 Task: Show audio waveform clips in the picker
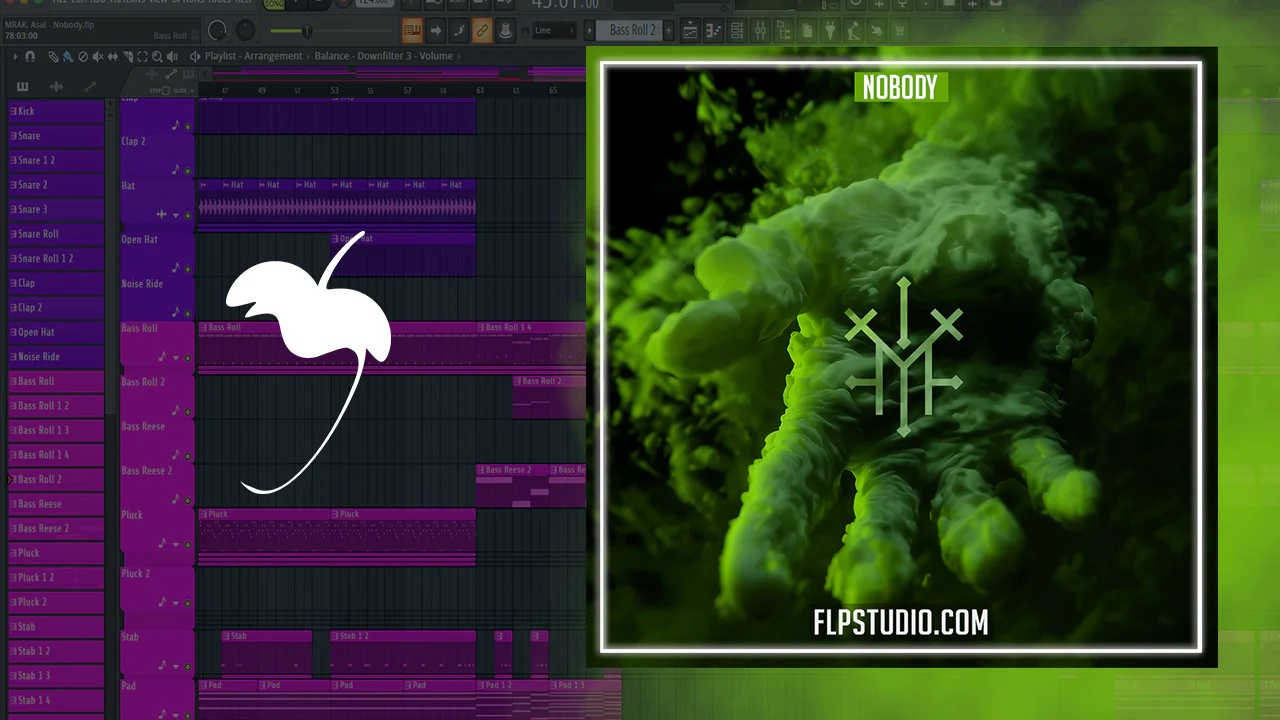pos(57,87)
